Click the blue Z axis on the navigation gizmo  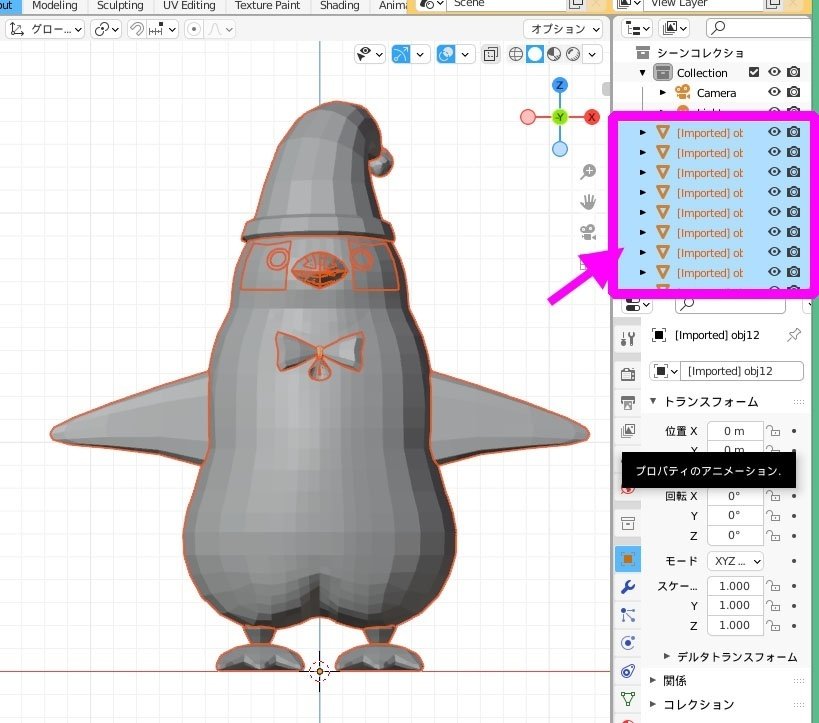(x=560, y=85)
